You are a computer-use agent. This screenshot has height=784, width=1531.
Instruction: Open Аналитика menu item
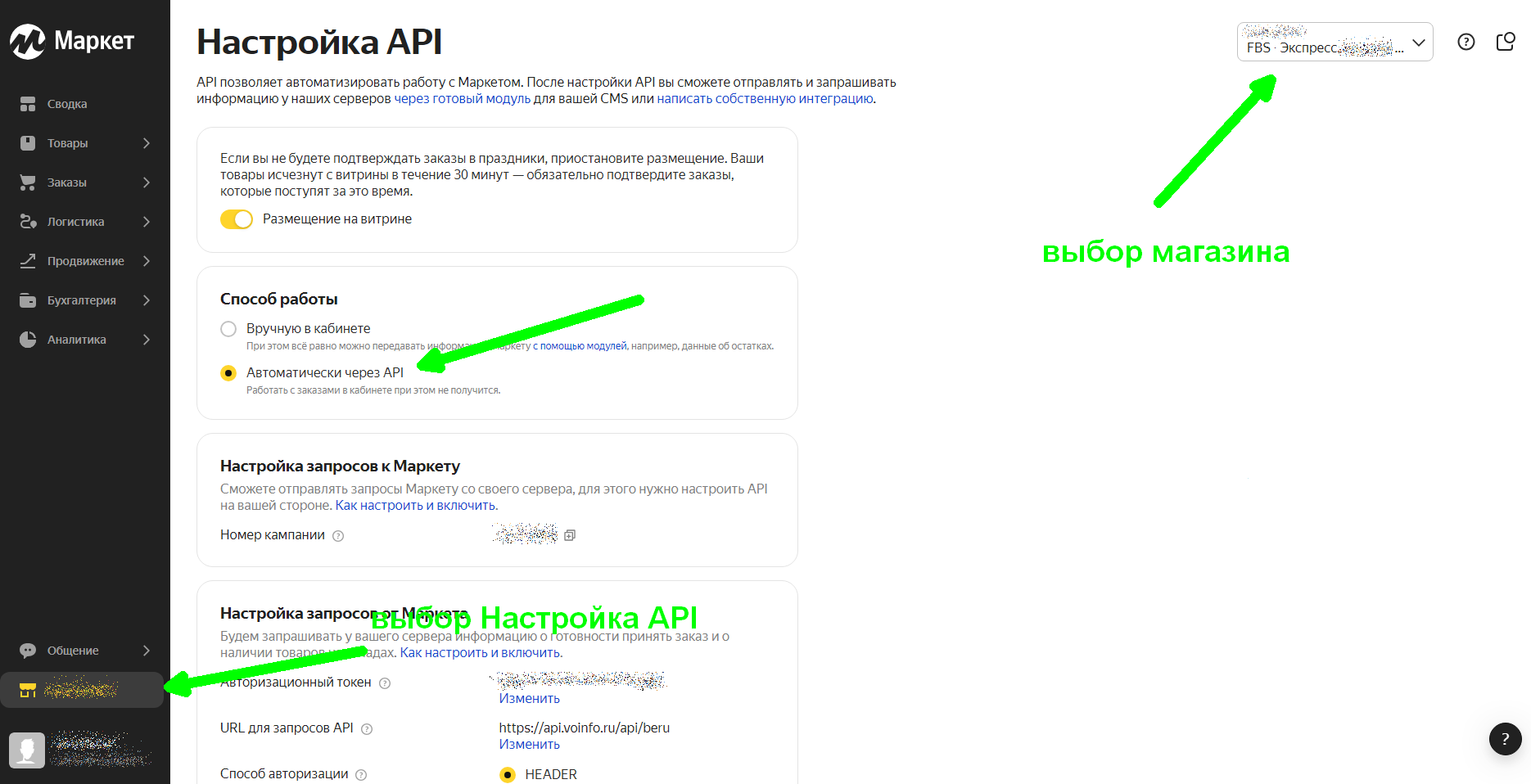coord(77,340)
